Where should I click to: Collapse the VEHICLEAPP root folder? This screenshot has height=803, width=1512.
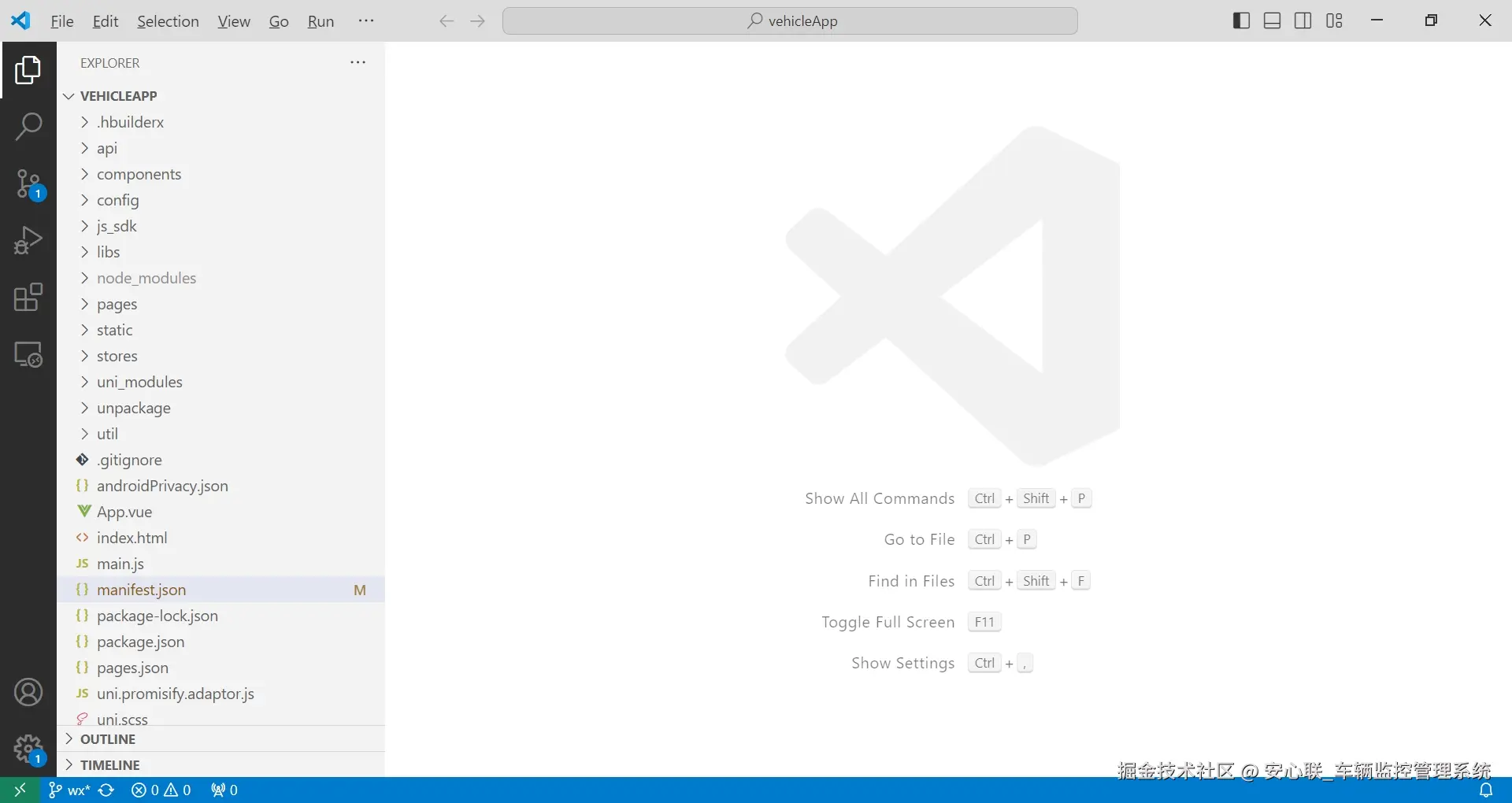[220, 96]
